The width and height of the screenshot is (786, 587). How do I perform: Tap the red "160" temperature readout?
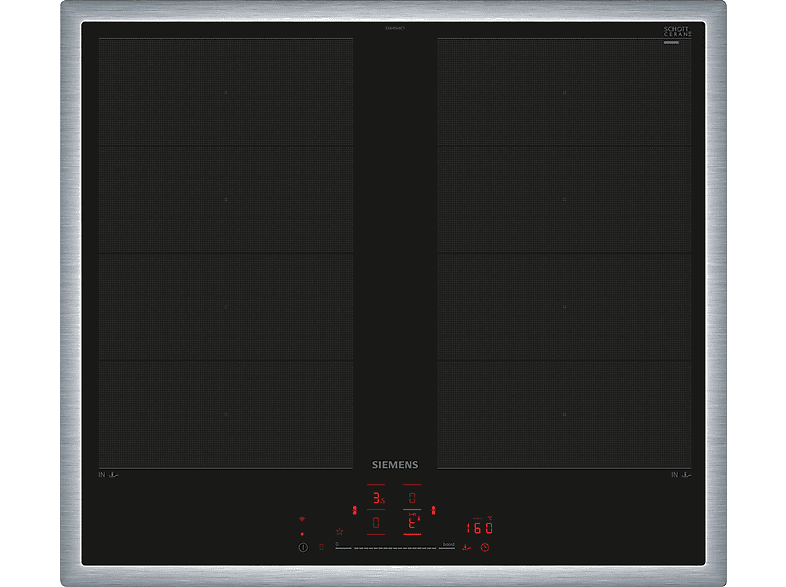click(480, 528)
